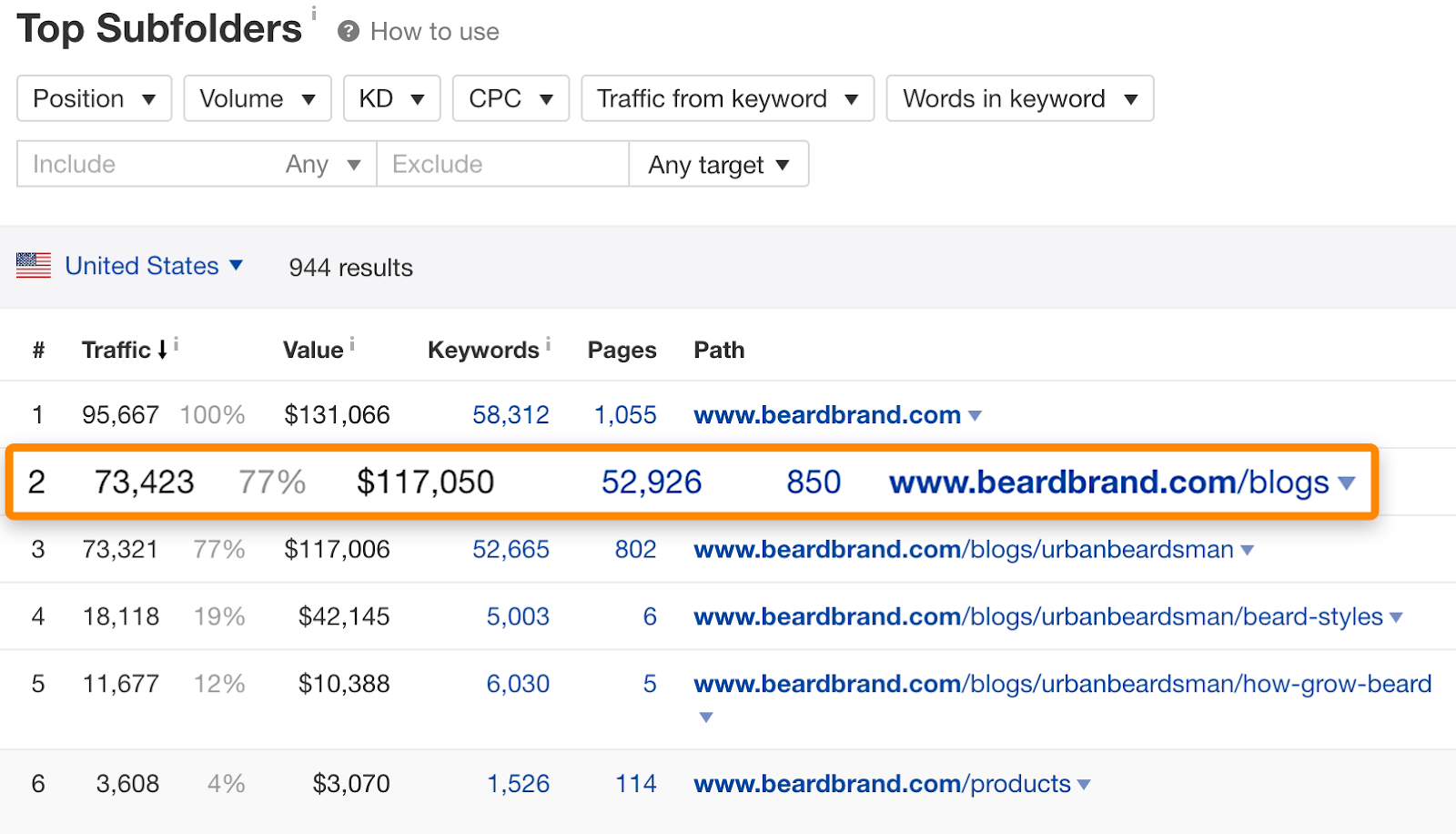
Task: Expand the beard-styles path arrow
Action: (1396, 618)
